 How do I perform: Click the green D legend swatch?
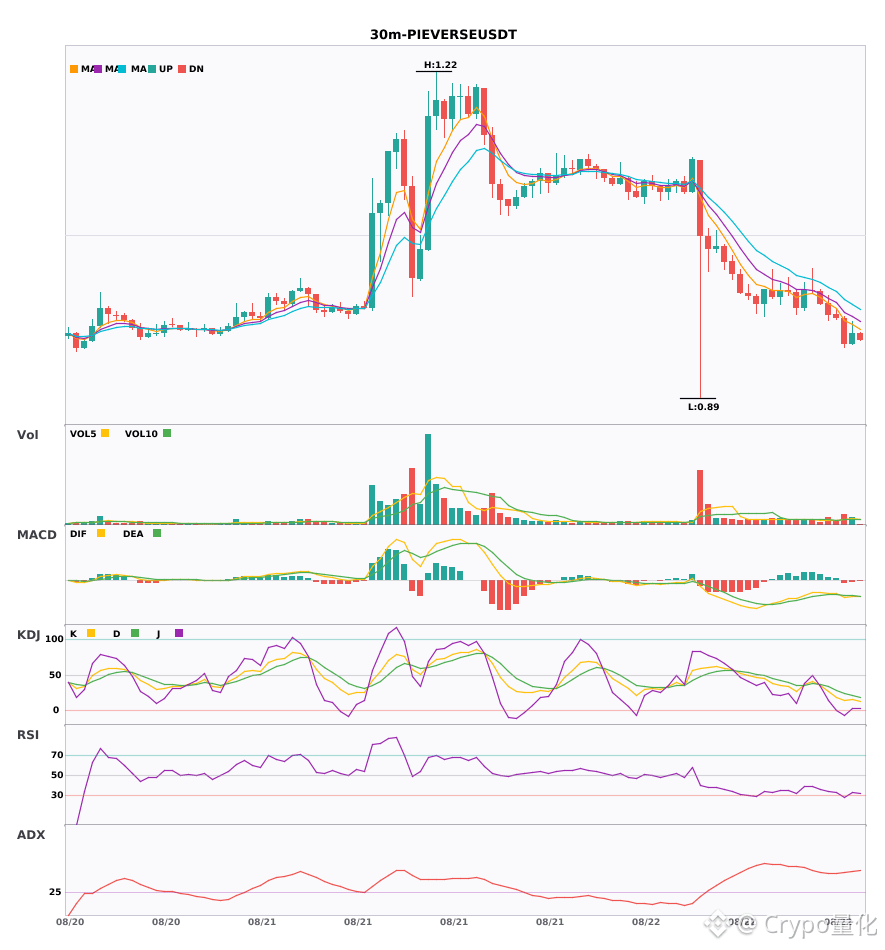[x=135, y=633]
